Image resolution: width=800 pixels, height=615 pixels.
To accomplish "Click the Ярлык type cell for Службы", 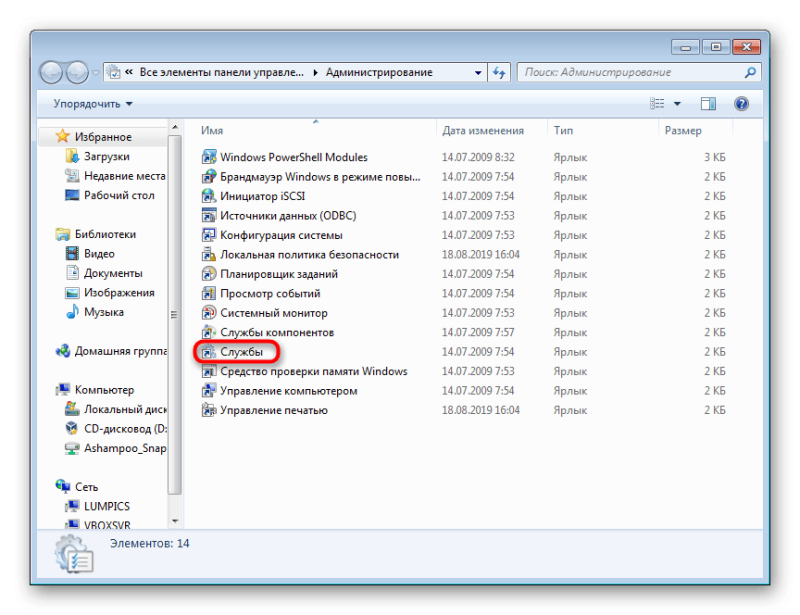I will [x=570, y=352].
